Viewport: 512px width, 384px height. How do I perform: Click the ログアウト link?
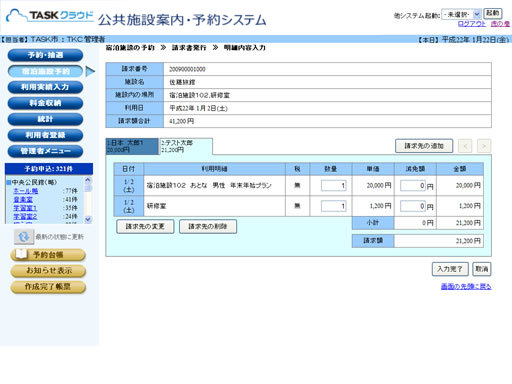click(x=472, y=24)
